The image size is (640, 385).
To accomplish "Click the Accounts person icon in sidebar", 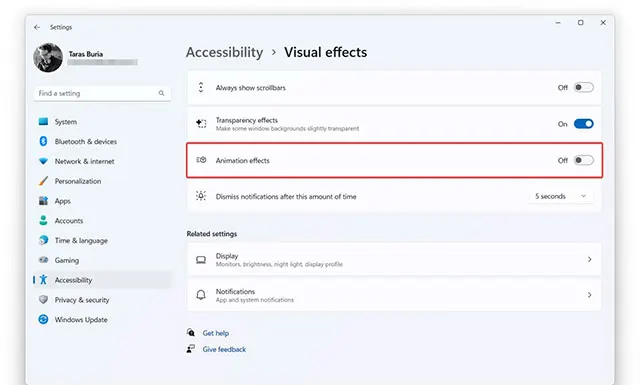I will 43,220.
